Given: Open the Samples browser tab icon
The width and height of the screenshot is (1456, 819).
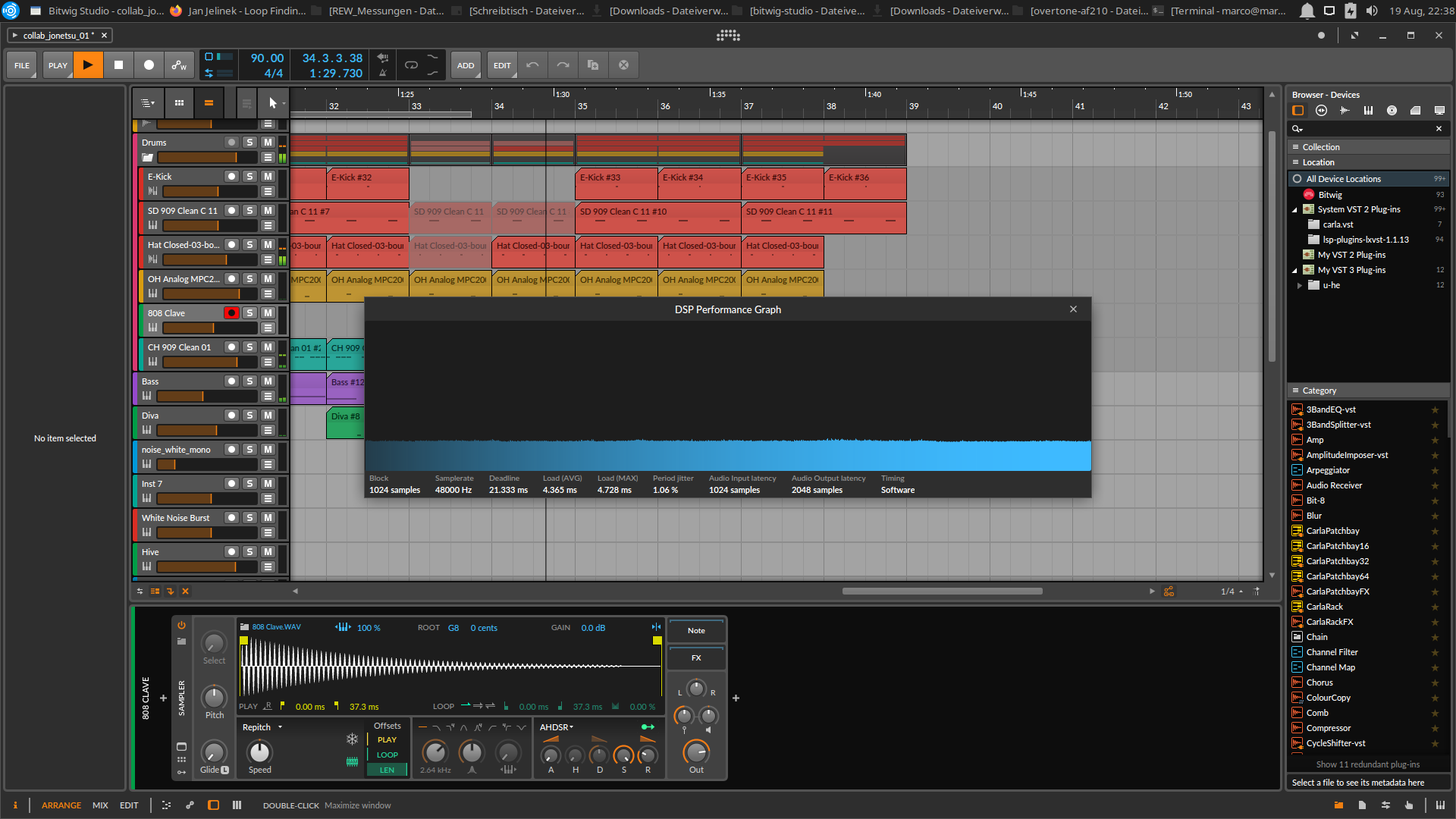Looking at the screenshot, I should click(1345, 111).
